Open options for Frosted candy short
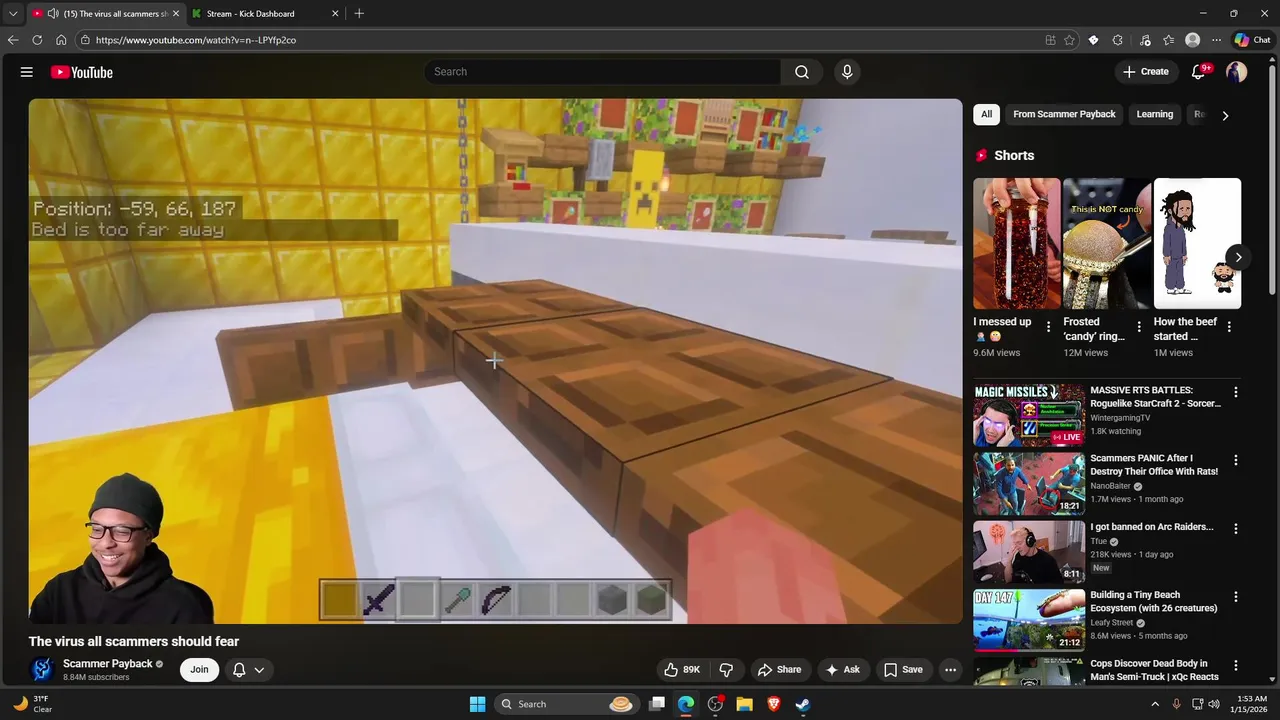 (x=1139, y=327)
